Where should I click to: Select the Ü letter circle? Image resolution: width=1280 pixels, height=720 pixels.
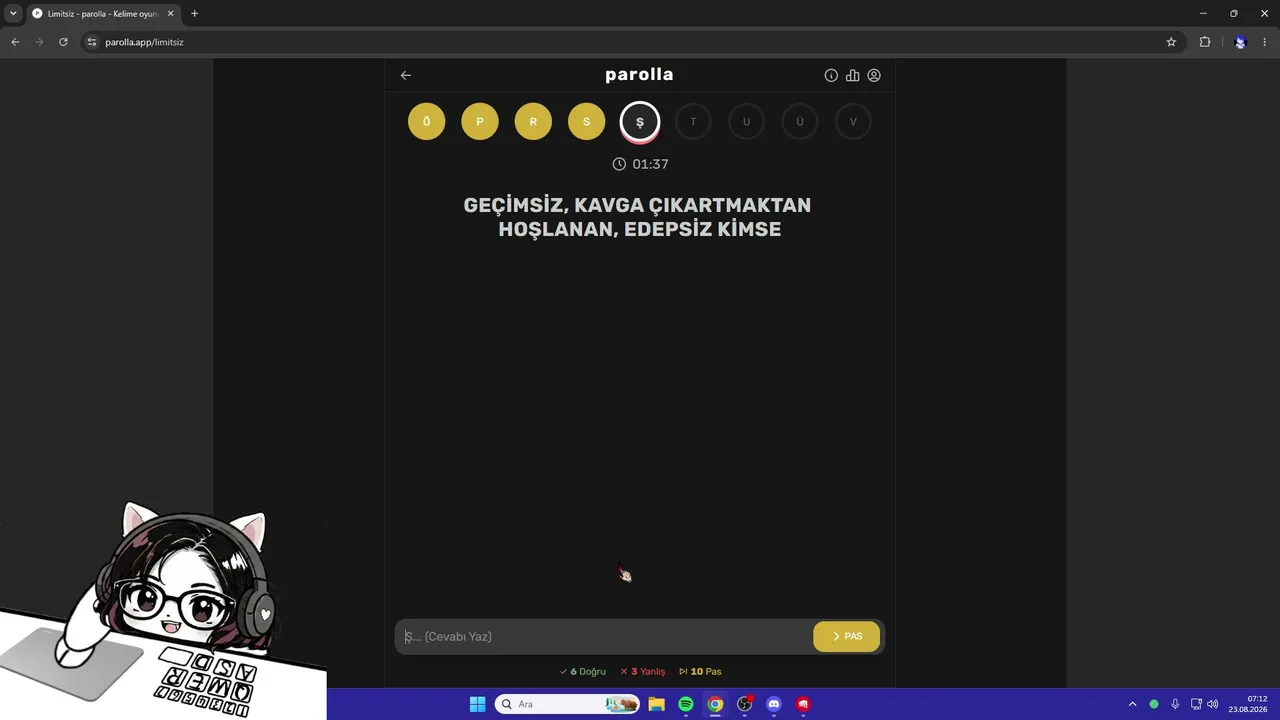(x=800, y=122)
